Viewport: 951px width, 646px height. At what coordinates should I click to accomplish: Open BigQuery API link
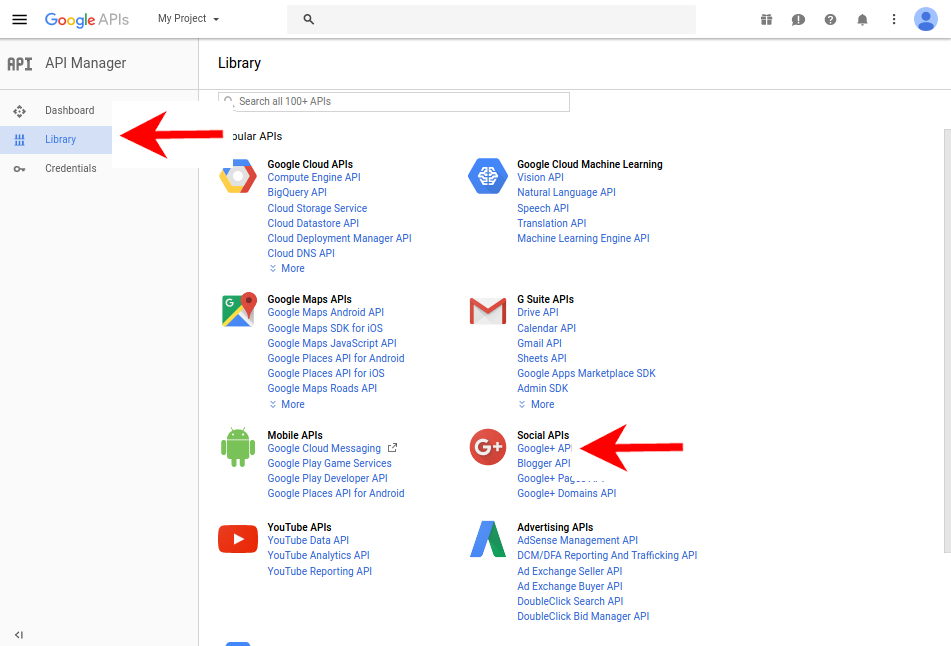[297, 192]
